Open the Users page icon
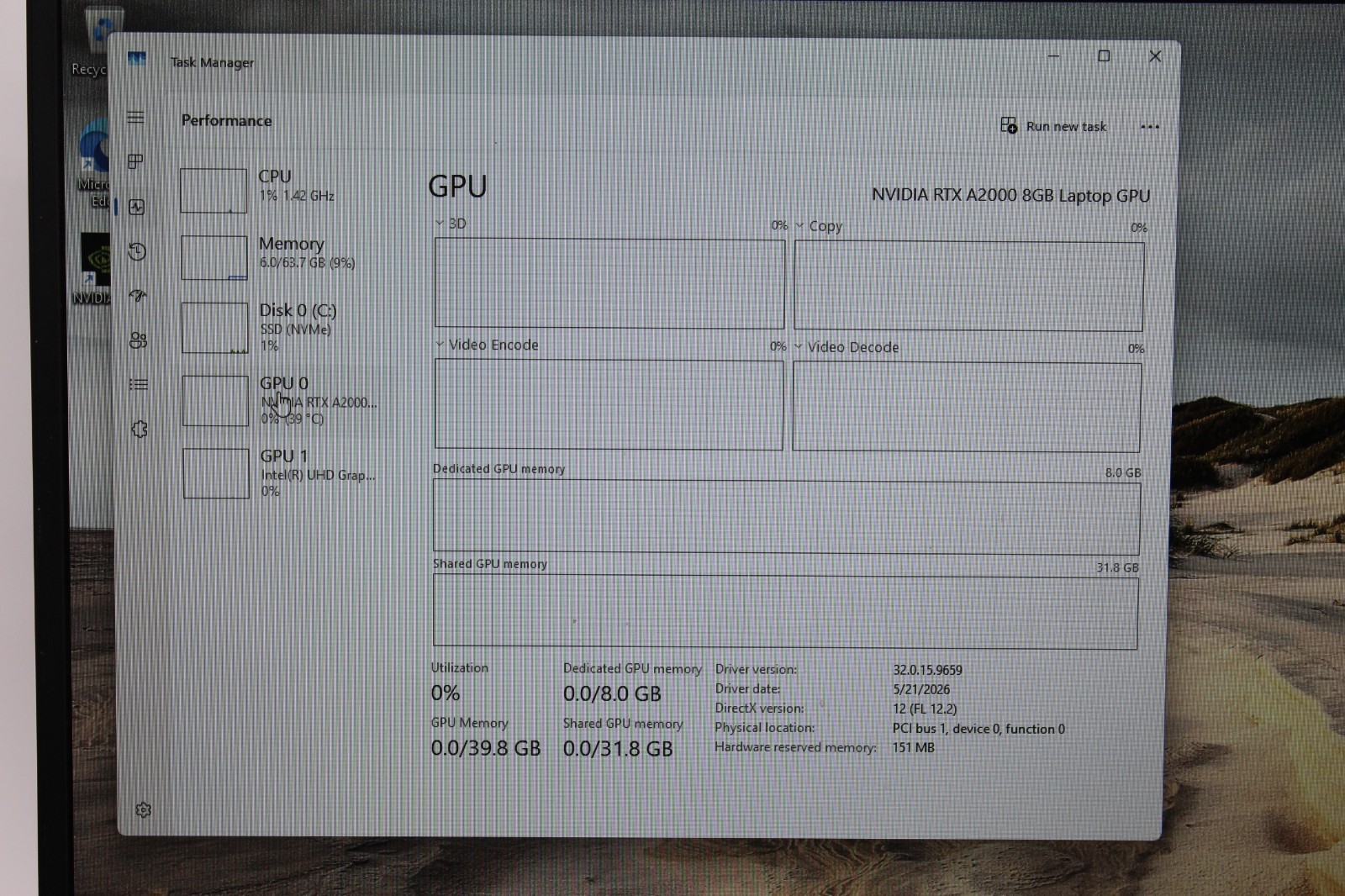1345x896 pixels. [x=139, y=340]
